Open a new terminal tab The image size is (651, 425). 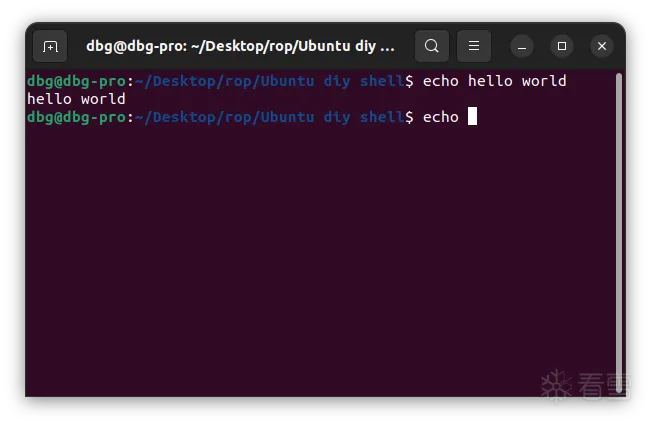[50, 46]
